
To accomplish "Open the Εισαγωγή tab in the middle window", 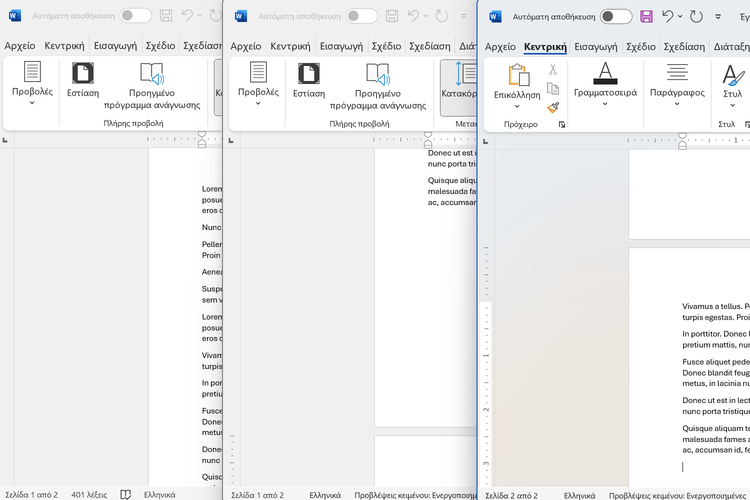I will coord(341,46).
